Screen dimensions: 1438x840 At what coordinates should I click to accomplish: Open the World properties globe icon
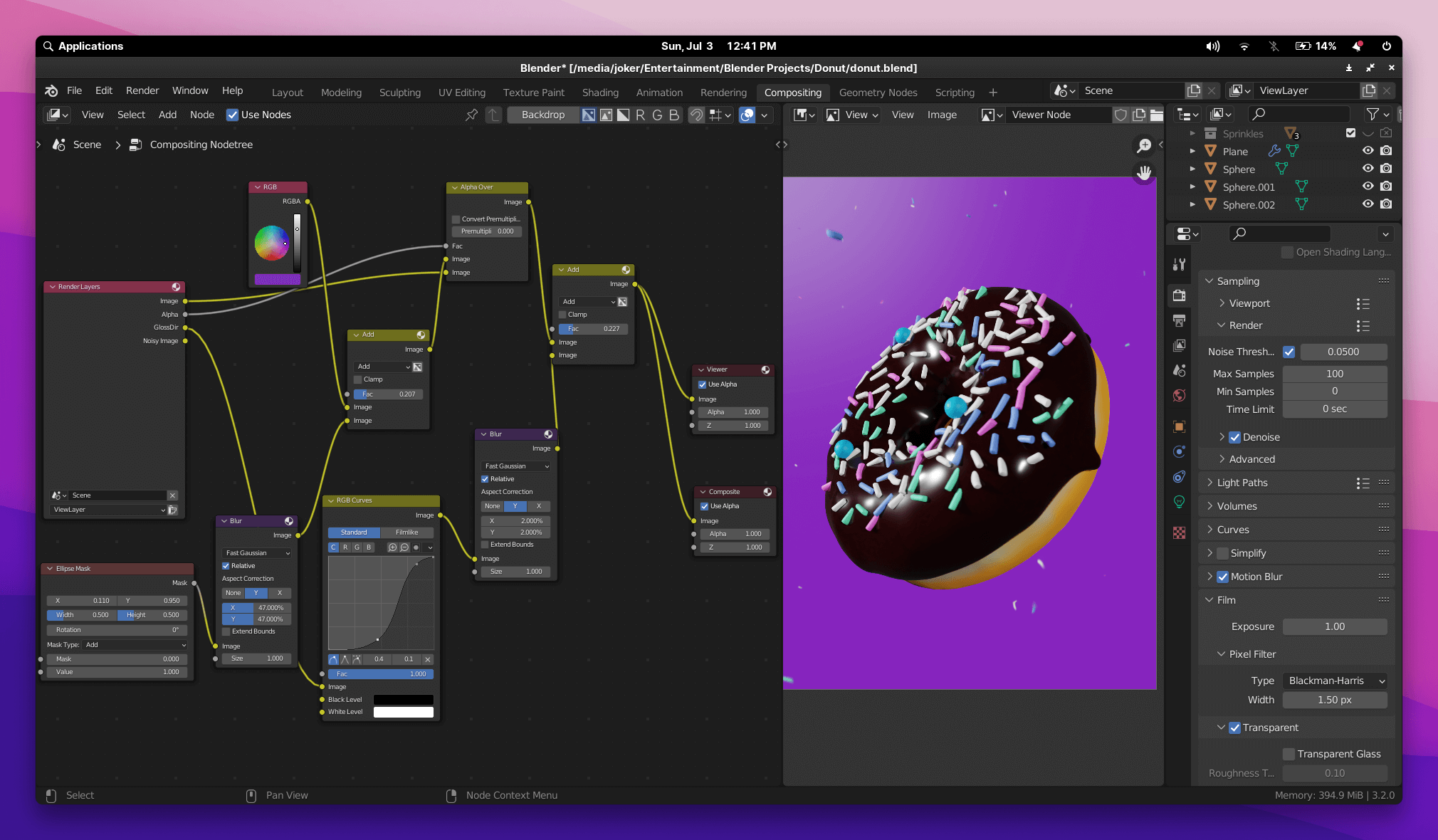[1180, 396]
